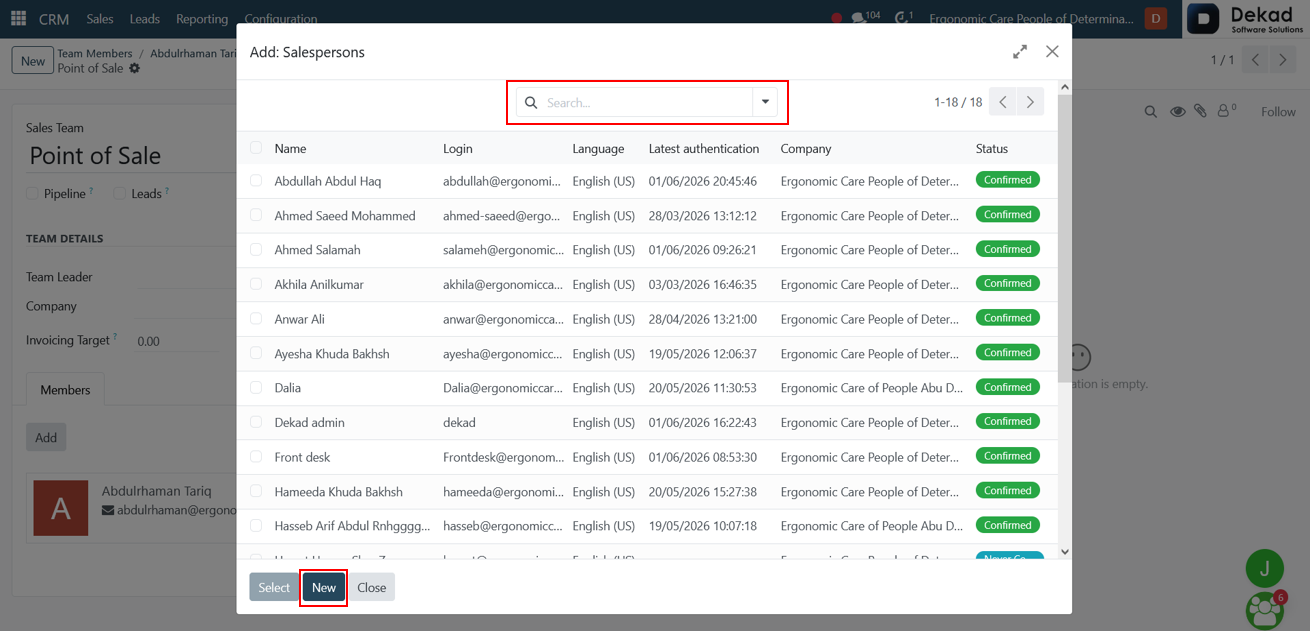Click the red recording indicator icon
The height and width of the screenshot is (631, 1310).
tap(837, 18)
